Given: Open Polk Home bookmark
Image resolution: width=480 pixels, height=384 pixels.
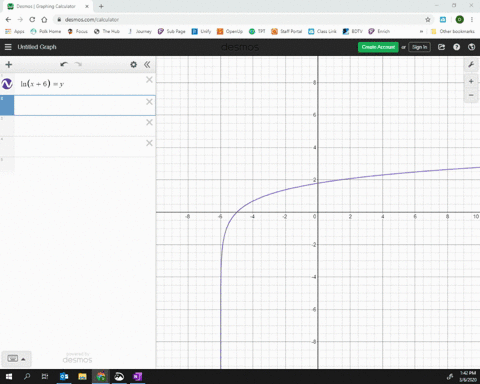Looking at the screenshot, I should tap(46, 31).
